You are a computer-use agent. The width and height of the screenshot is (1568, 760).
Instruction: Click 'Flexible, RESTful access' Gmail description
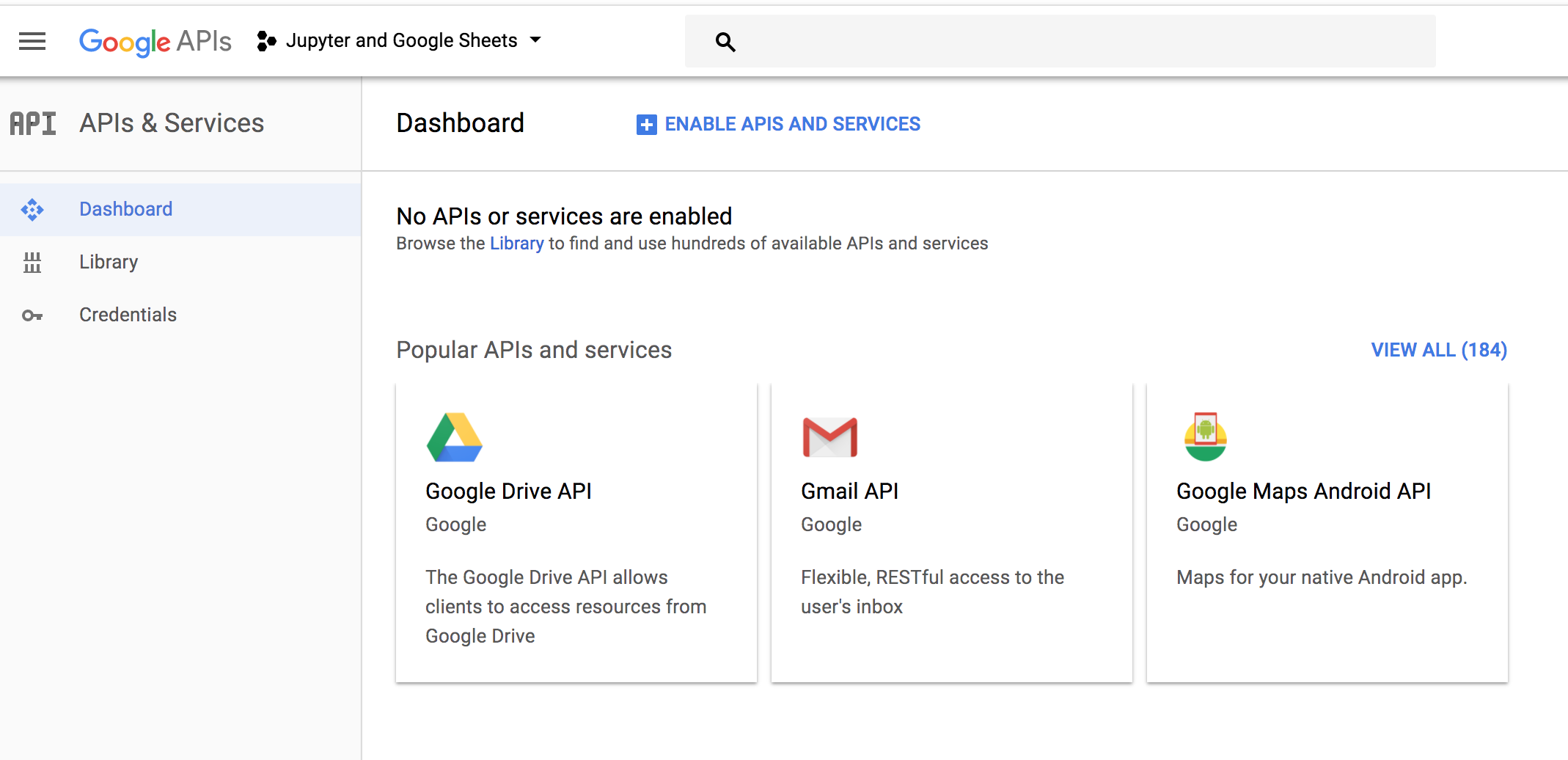click(x=932, y=592)
